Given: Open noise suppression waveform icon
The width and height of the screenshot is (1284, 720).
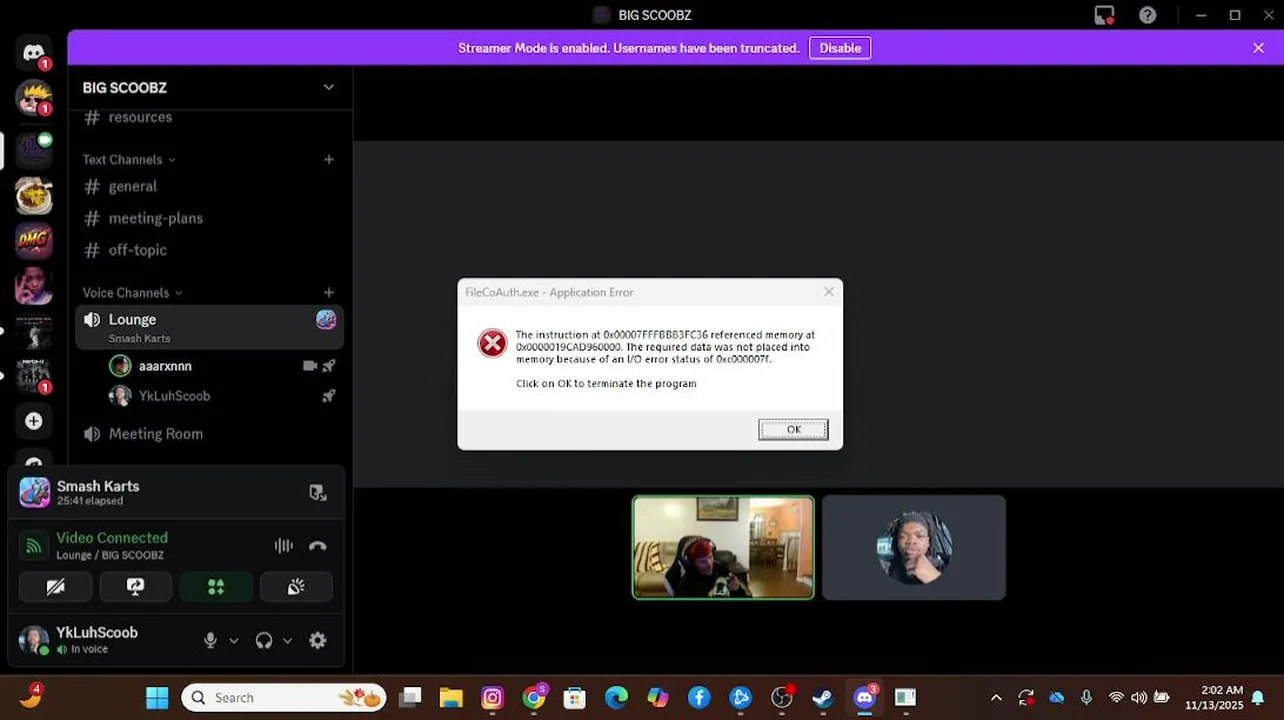Looking at the screenshot, I should pos(284,546).
